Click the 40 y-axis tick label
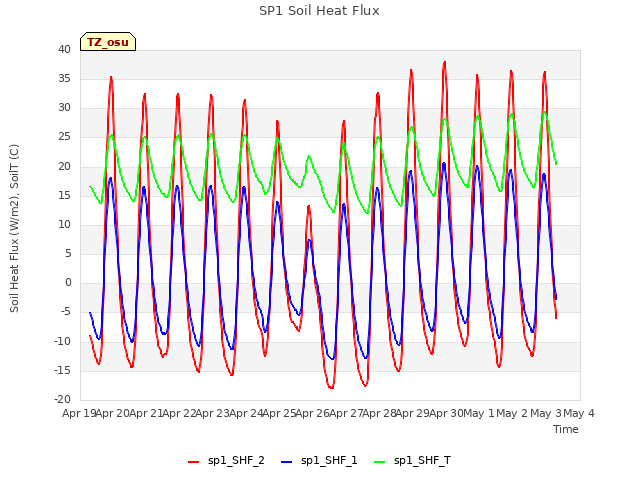The width and height of the screenshot is (640, 480). click(64, 49)
